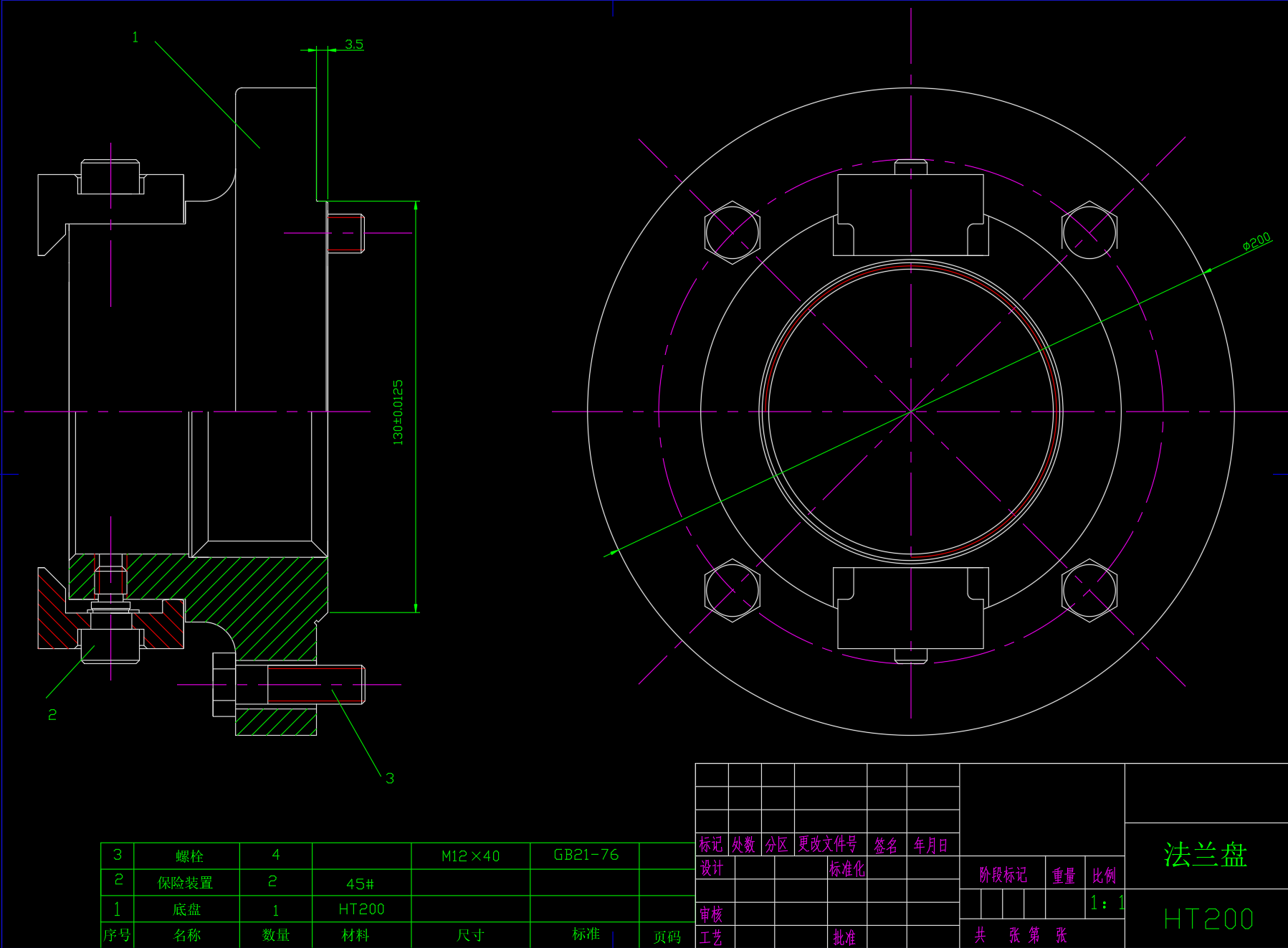Select the 螺栓 part name cell
The height and width of the screenshot is (948, 1288).
(x=189, y=856)
